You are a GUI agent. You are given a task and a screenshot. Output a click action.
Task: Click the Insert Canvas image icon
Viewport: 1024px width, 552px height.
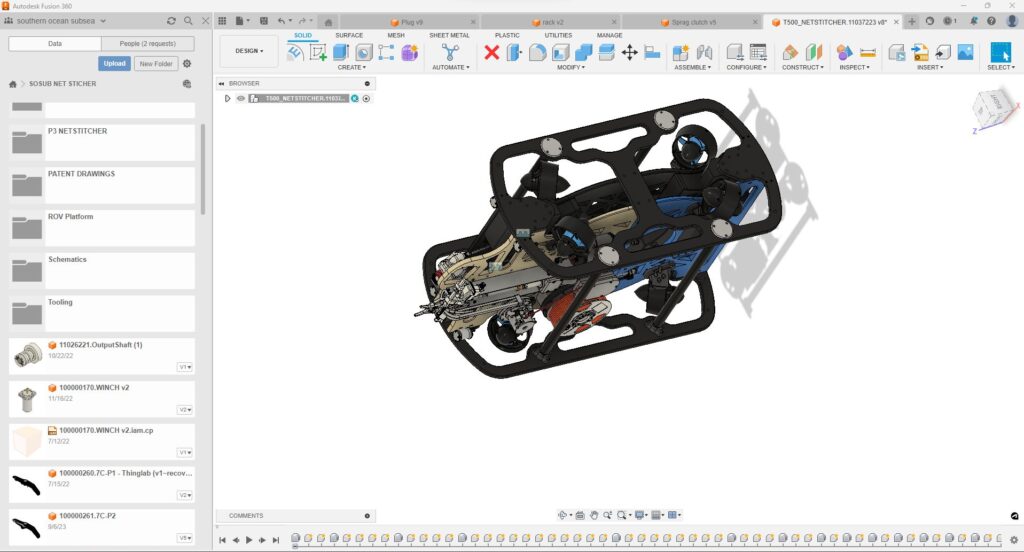pyautogui.click(x=965, y=53)
